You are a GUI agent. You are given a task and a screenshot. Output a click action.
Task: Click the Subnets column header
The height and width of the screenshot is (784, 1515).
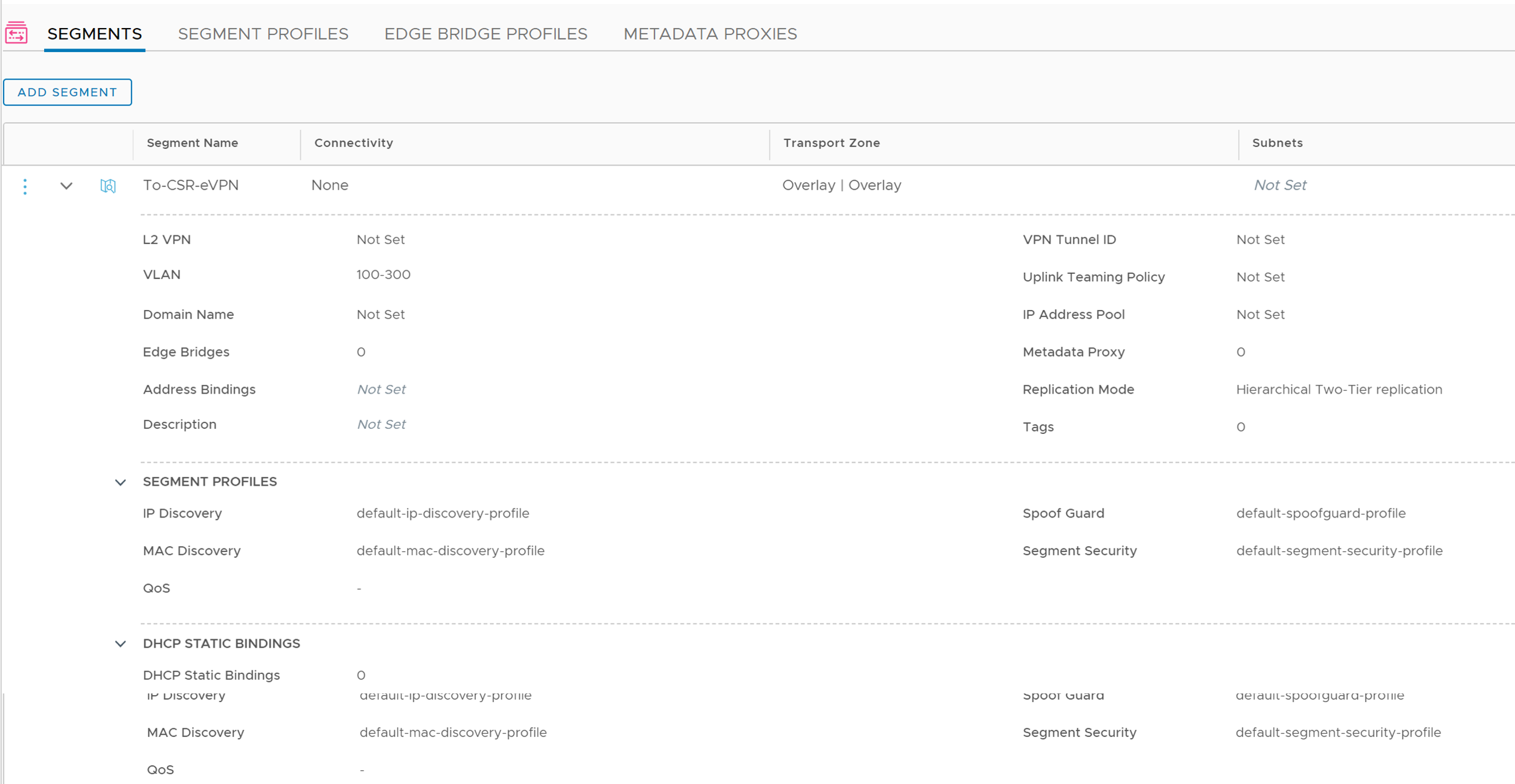point(1277,143)
